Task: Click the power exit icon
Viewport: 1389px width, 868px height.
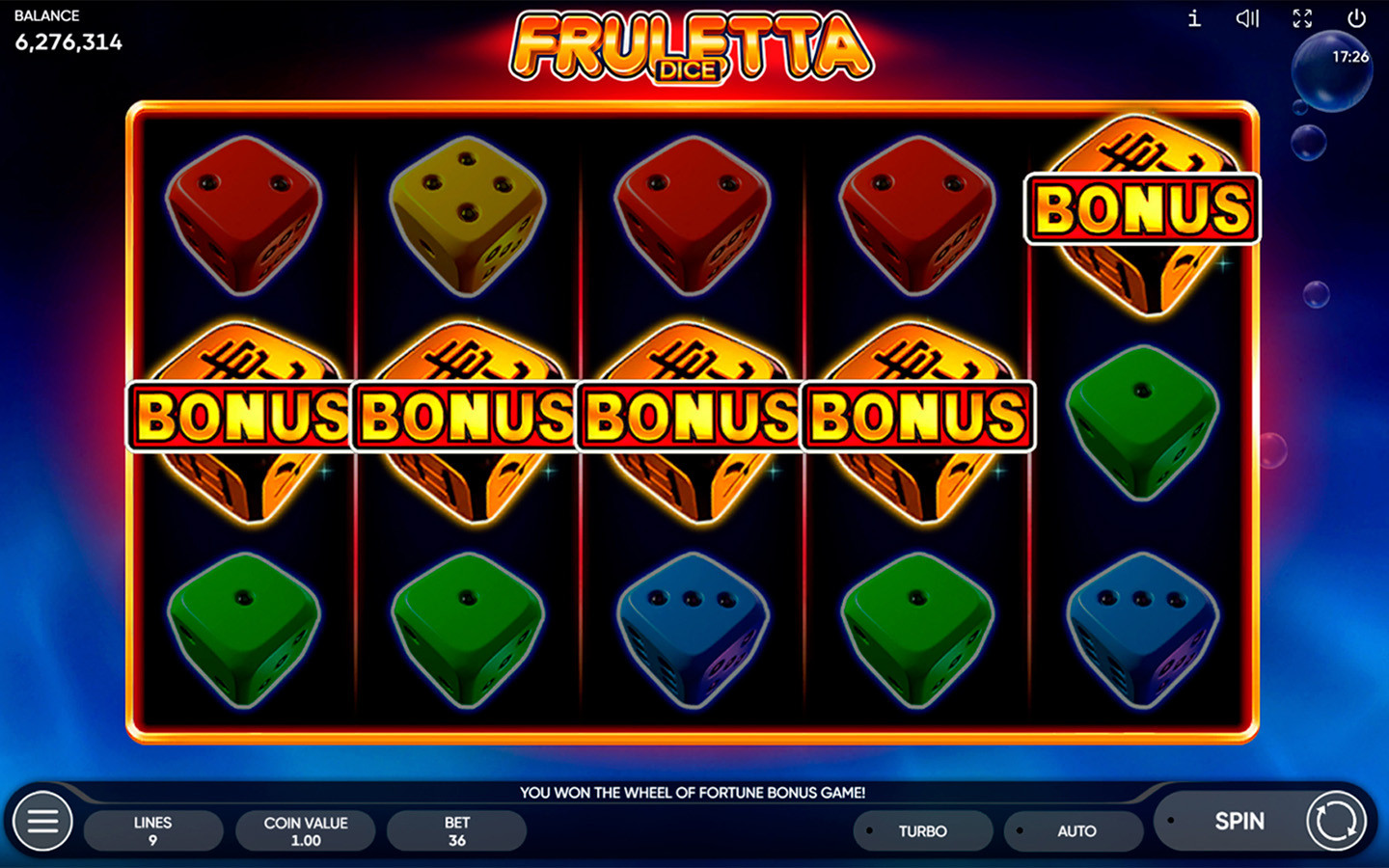Action: pos(1356,18)
